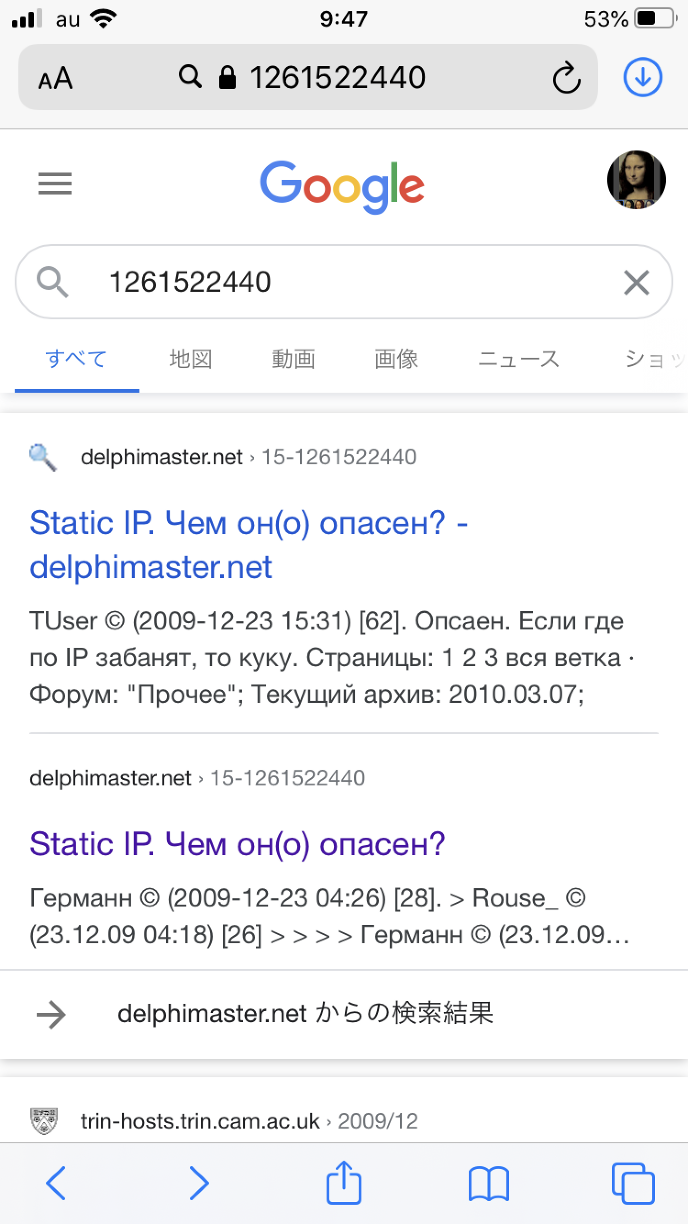Switch to the 地図 tab

pos(190,359)
